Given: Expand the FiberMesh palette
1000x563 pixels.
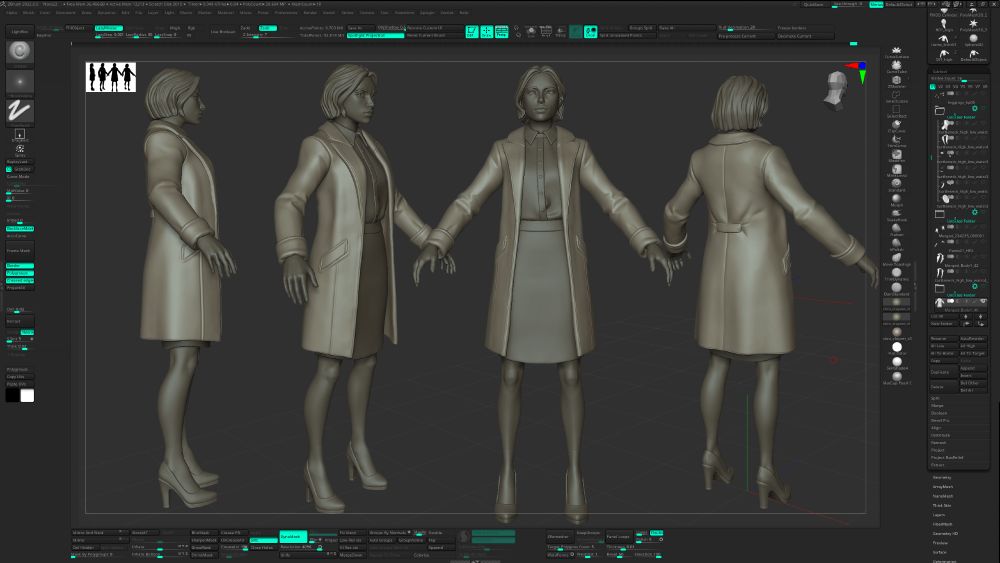Looking at the screenshot, I should pos(943,524).
